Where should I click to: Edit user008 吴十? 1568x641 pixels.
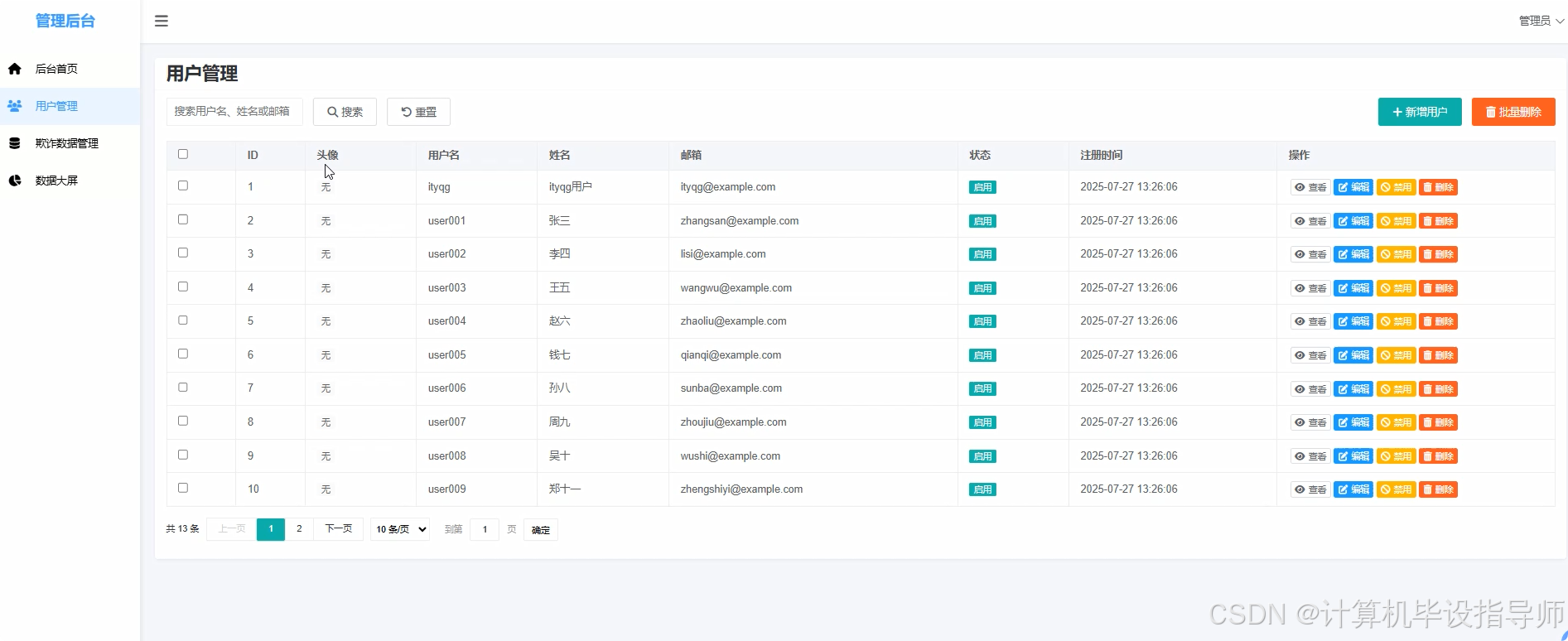point(1353,456)
